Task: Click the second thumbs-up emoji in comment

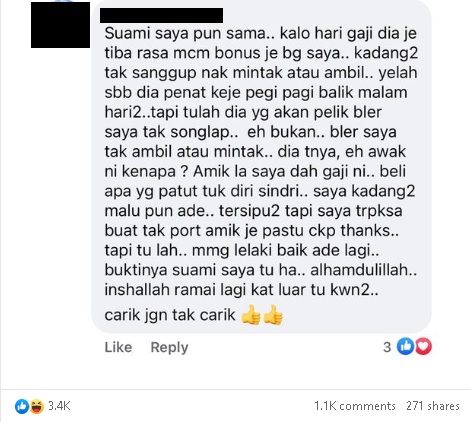Action: [x=273, y=315]
